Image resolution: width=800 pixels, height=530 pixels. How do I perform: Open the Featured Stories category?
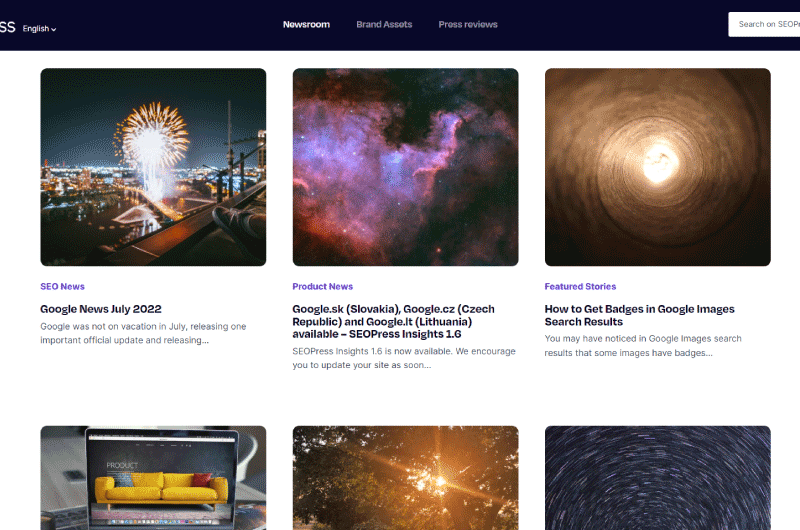pyautogui.click(x=580, y=287)
